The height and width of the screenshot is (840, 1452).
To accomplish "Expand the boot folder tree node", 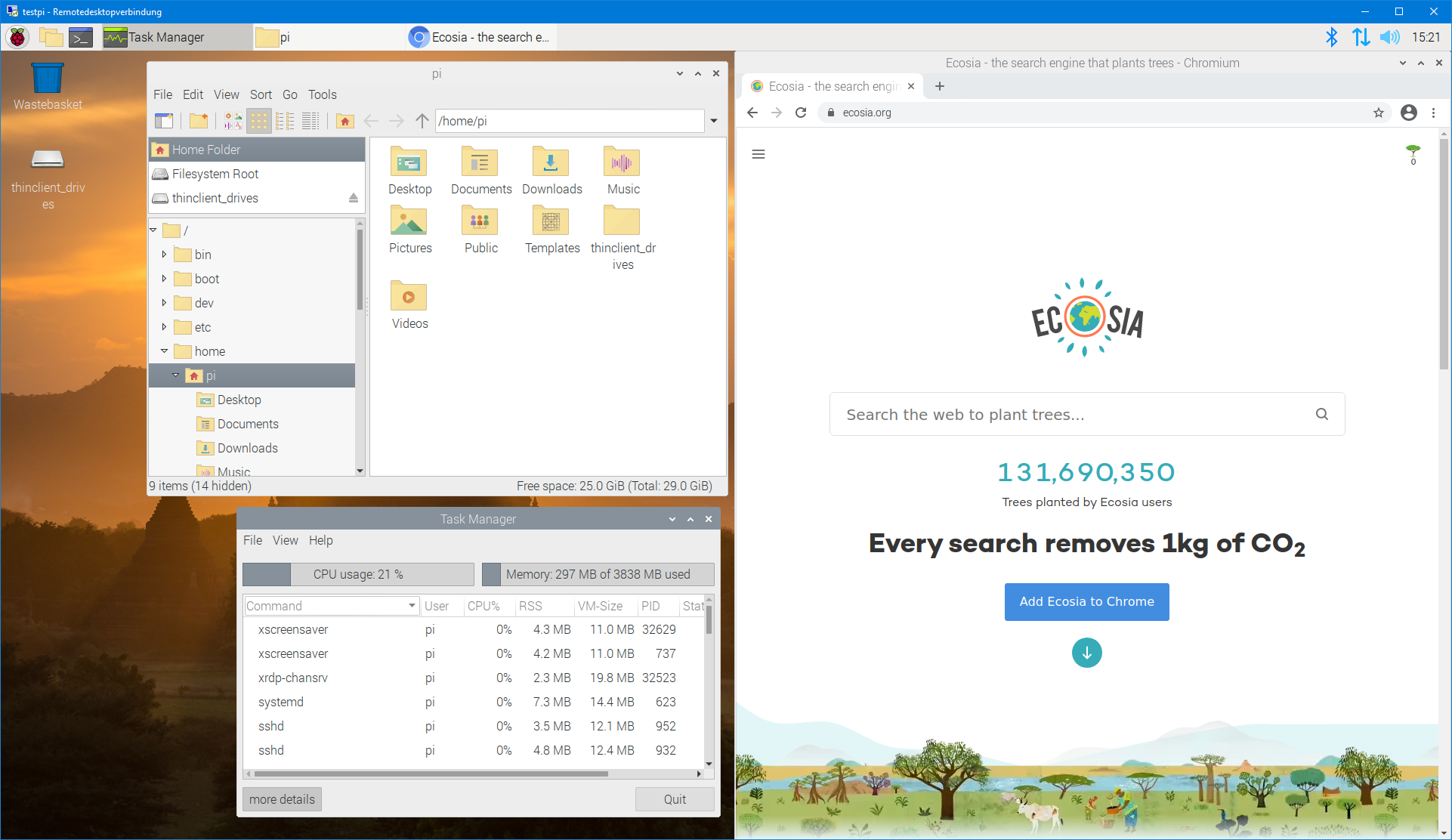I will pyautogui.click(x=164, y=279).
